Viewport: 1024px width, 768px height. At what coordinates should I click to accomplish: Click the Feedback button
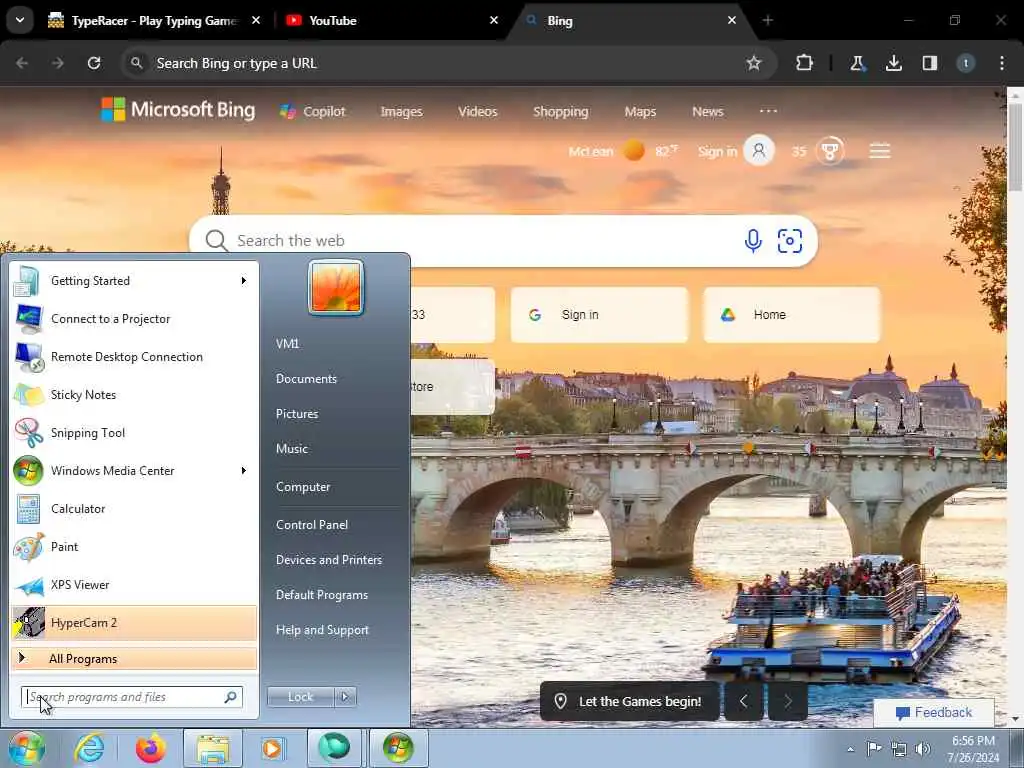[x=934, y=712]
